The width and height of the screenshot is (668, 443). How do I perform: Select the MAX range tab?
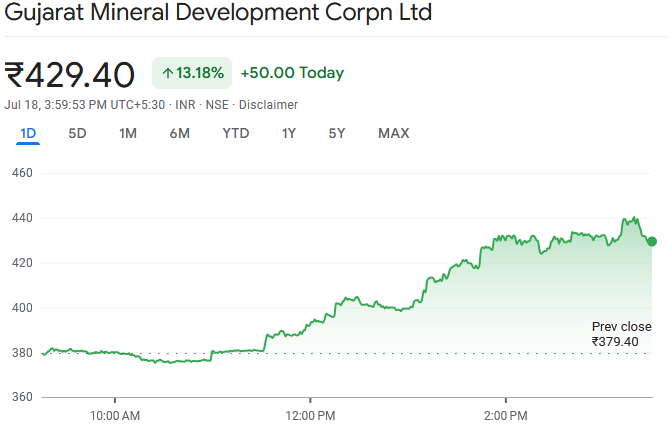click(x=394, y=134)
